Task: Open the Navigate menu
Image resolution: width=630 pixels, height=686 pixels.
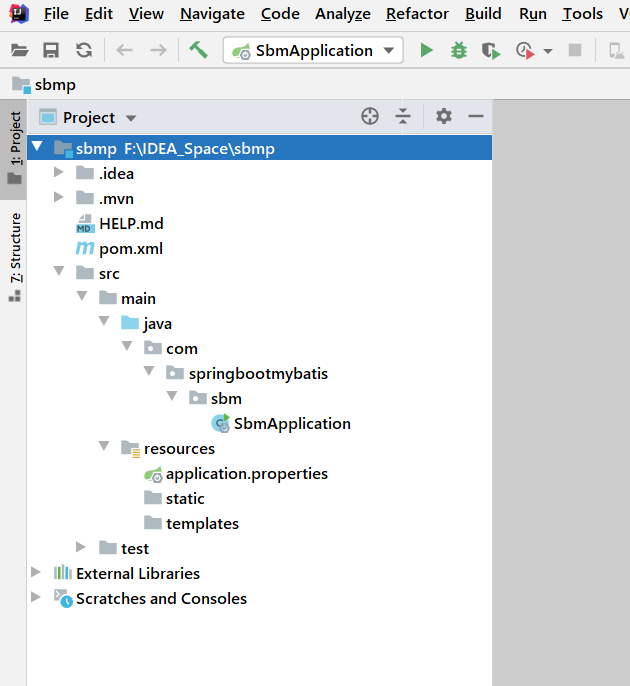Action: tap(212, 14)
